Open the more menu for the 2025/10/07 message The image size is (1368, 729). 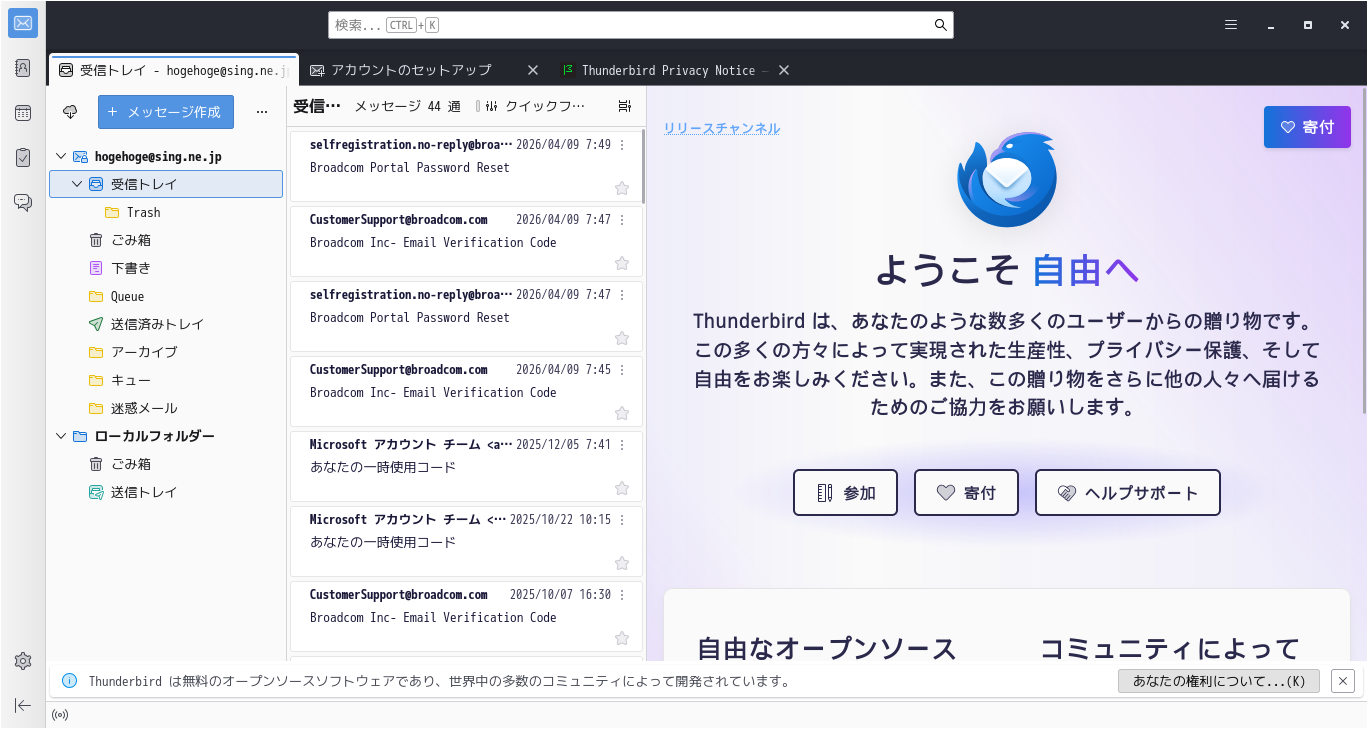click(x=622, y=595)
